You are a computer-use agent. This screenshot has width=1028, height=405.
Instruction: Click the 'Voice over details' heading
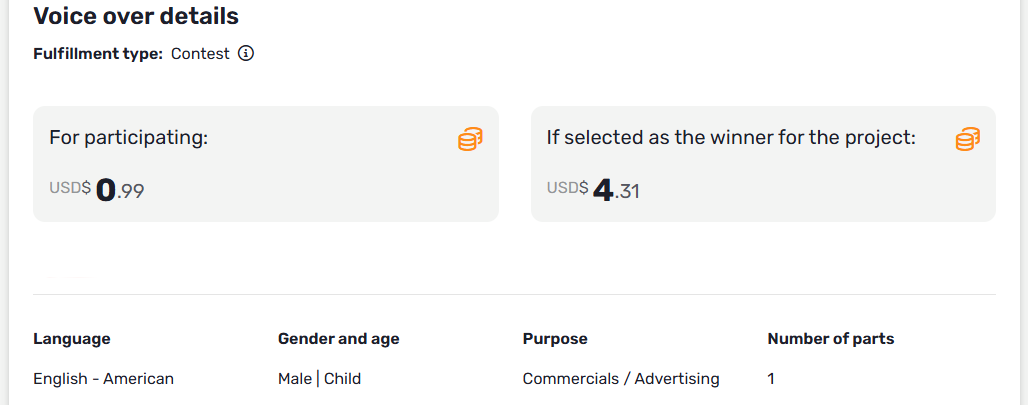(x=136, y=16)
